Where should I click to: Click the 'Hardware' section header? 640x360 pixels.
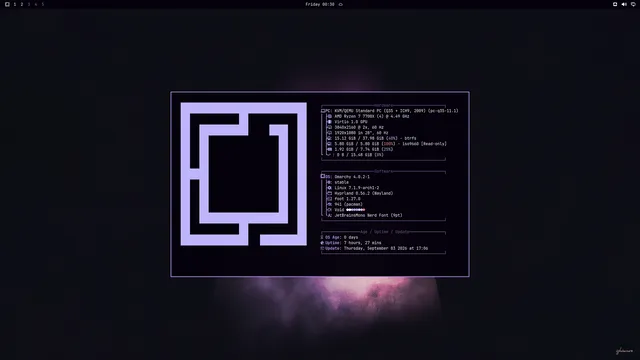click(383, 106)
